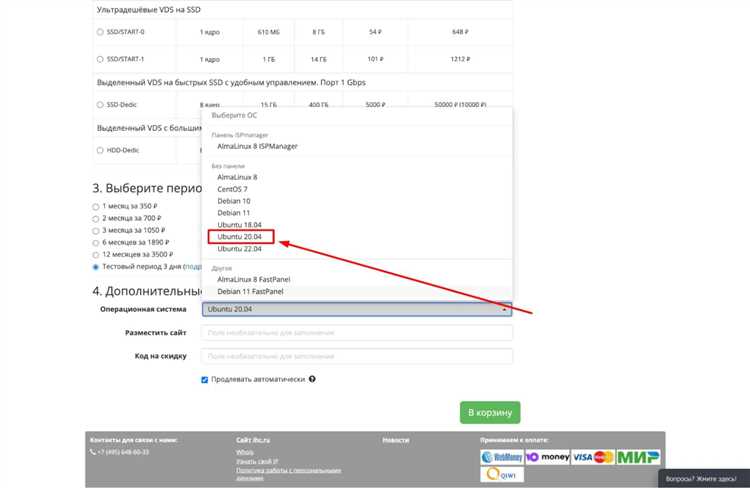Click the 1 ГБ memory cell
Viewport: 750px width, 488px height.
[x=269, y=59]
